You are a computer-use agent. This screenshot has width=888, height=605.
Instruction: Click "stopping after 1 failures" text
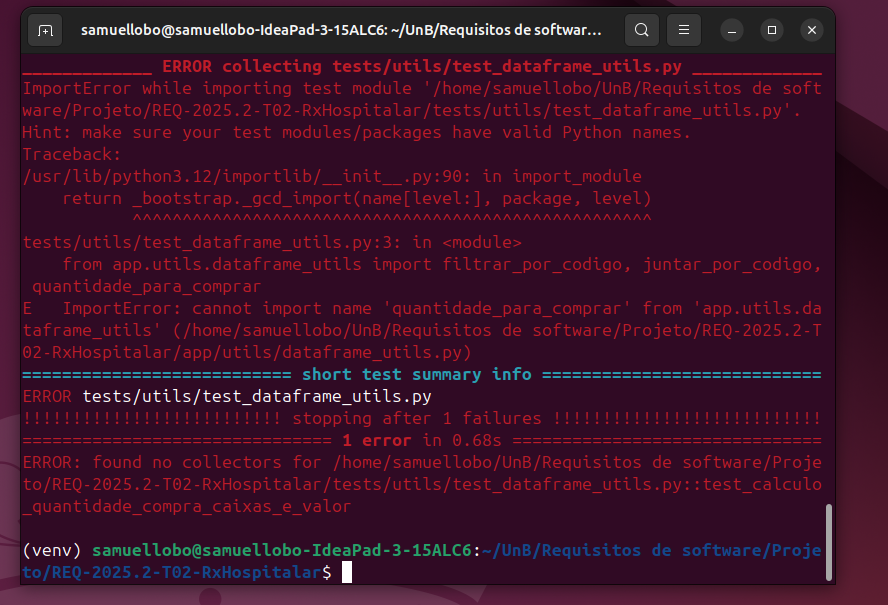pos(416,418)
